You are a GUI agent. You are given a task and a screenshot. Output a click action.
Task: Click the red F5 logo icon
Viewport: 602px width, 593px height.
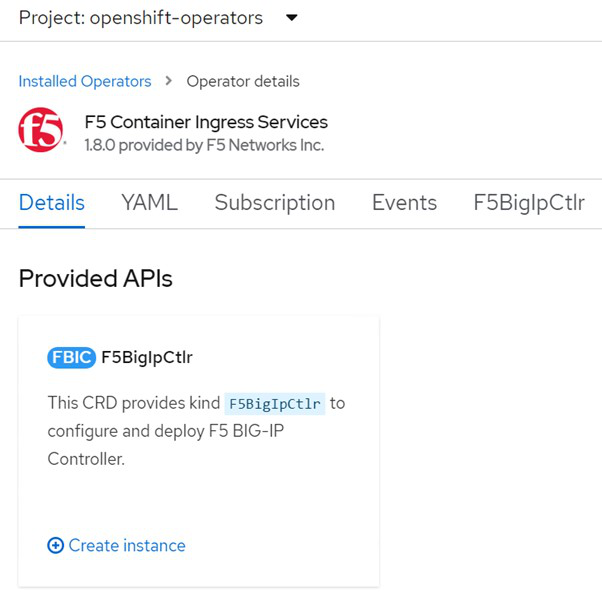pyautogui.click(x=41, y=132)
